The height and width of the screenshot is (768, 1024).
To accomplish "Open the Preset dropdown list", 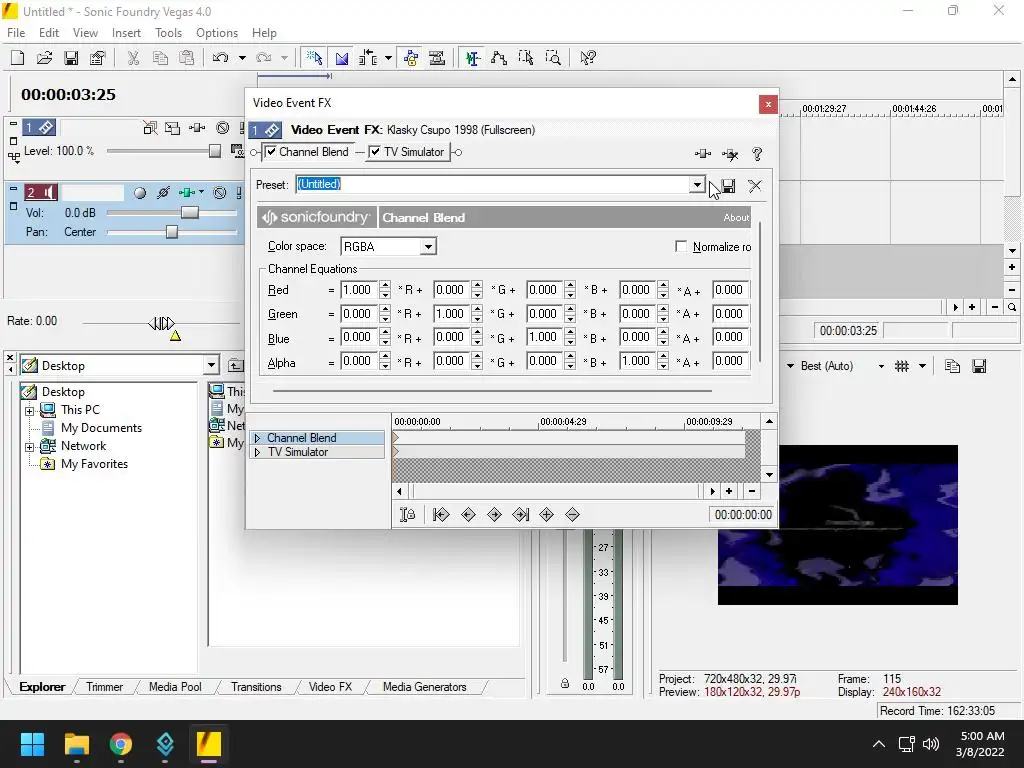I will 697,185.
